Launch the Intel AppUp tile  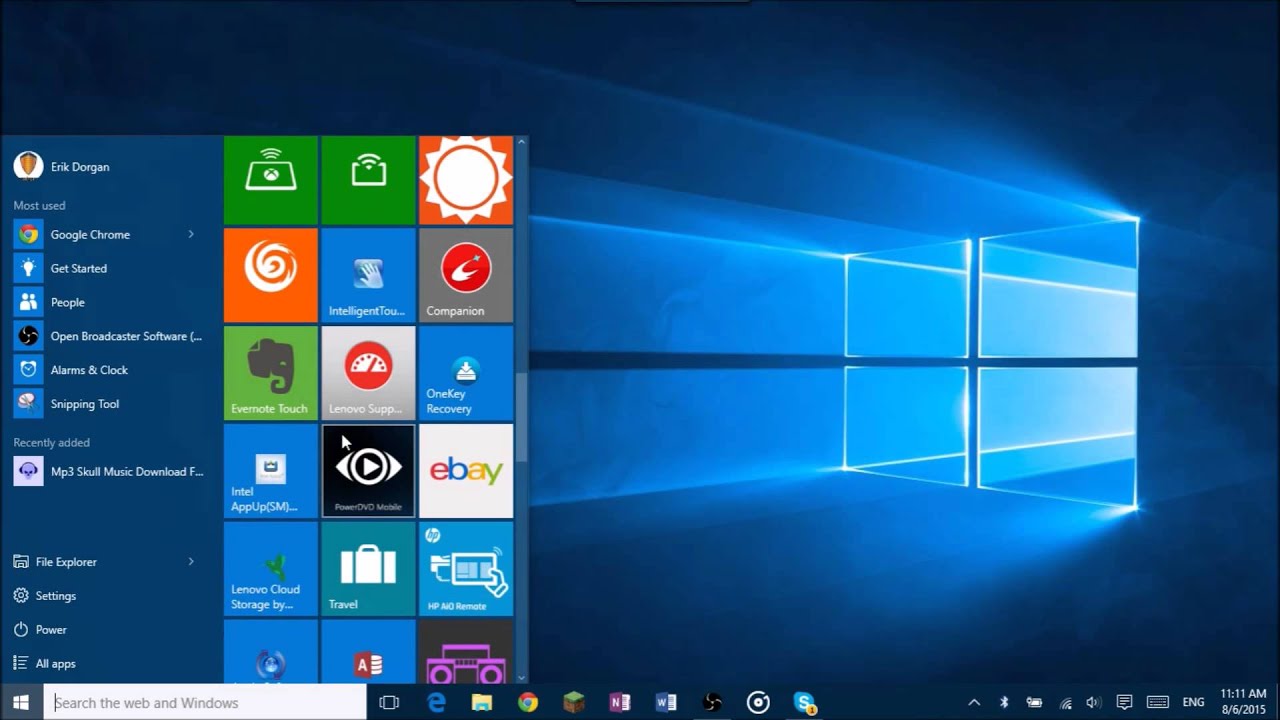point(271,471)
